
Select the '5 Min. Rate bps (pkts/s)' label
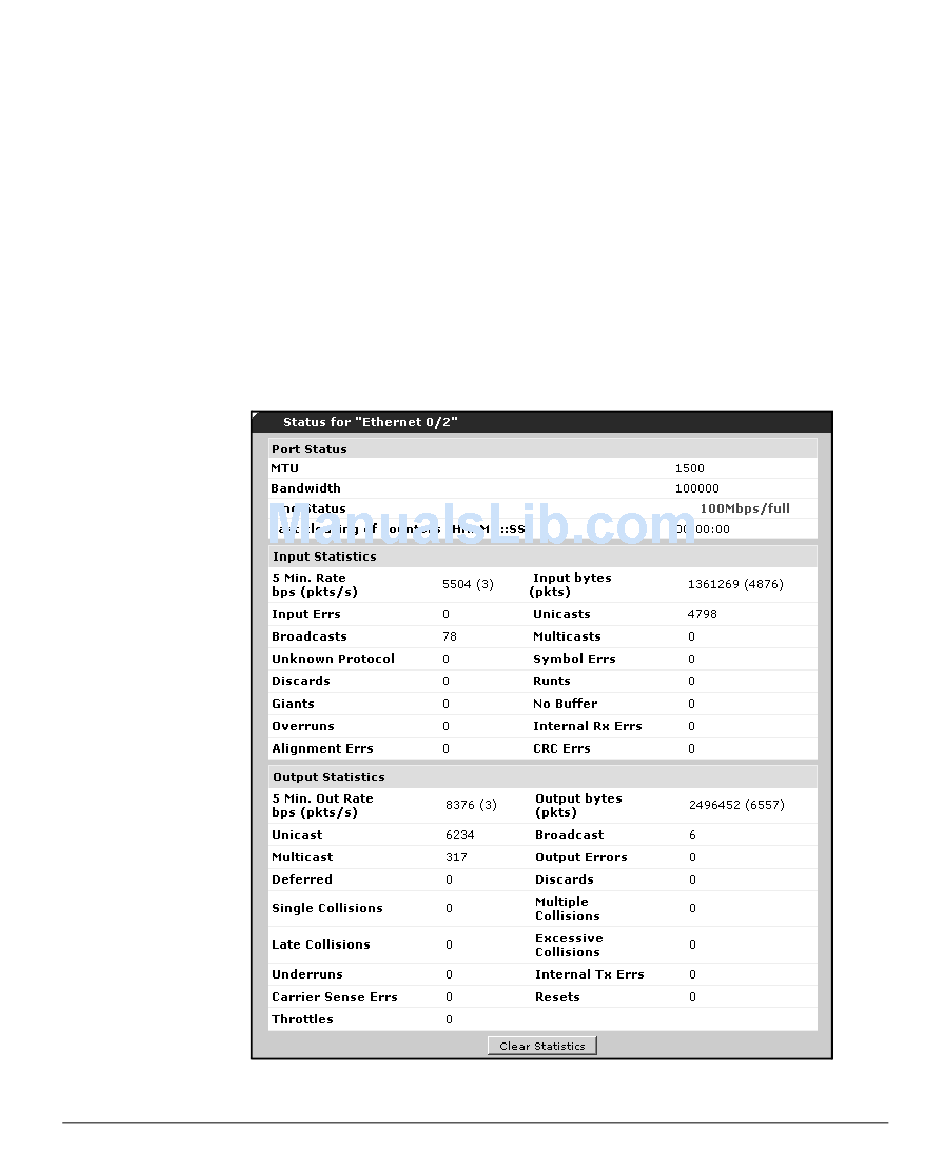pyautogui.click(x=315, y=584)
